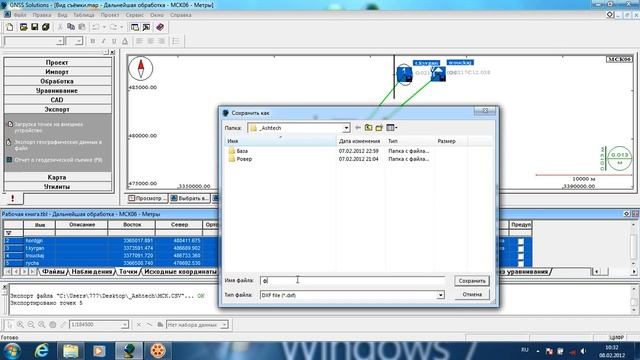Open the 'Нет набора данных' dropdown
The width and height of the screenshot is (640, 360).
coord(224,325)
